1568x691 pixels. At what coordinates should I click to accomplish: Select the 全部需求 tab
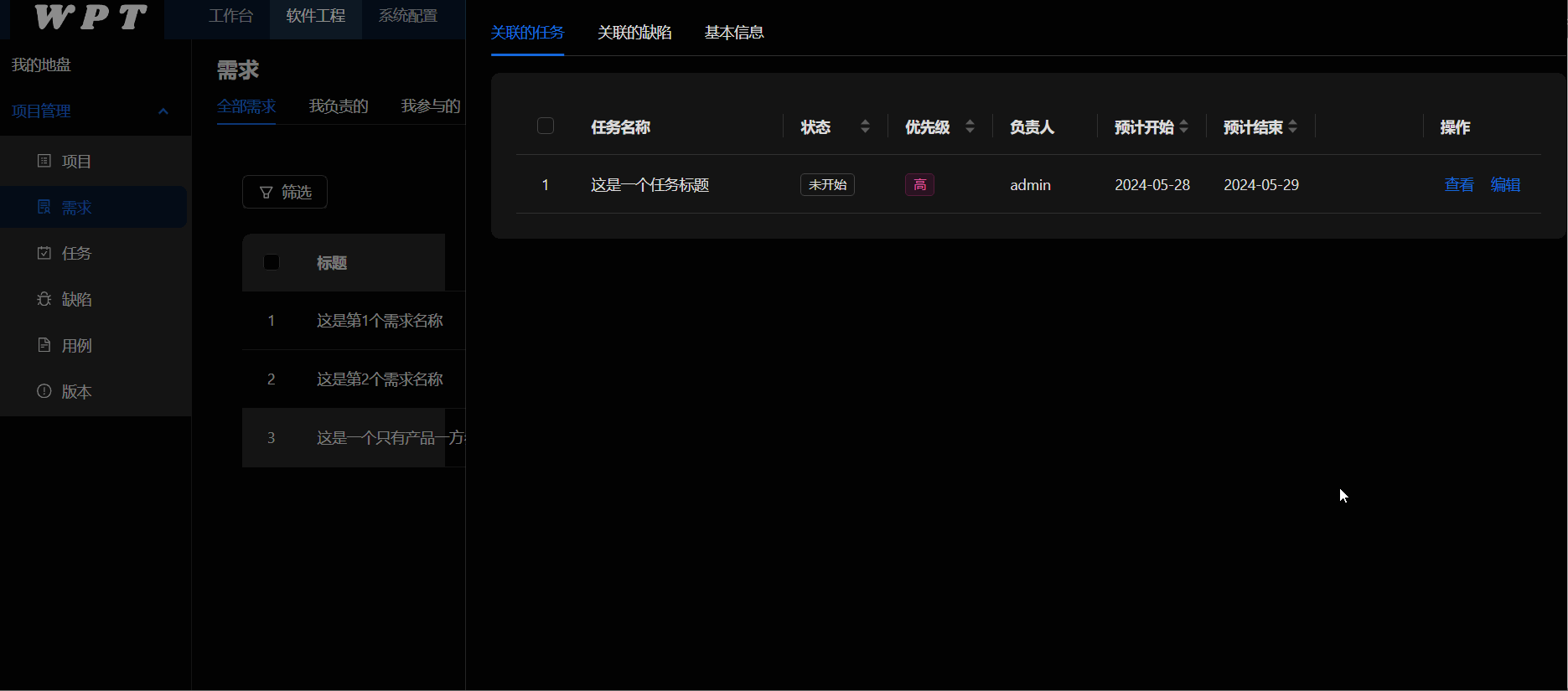coord(246,106)
